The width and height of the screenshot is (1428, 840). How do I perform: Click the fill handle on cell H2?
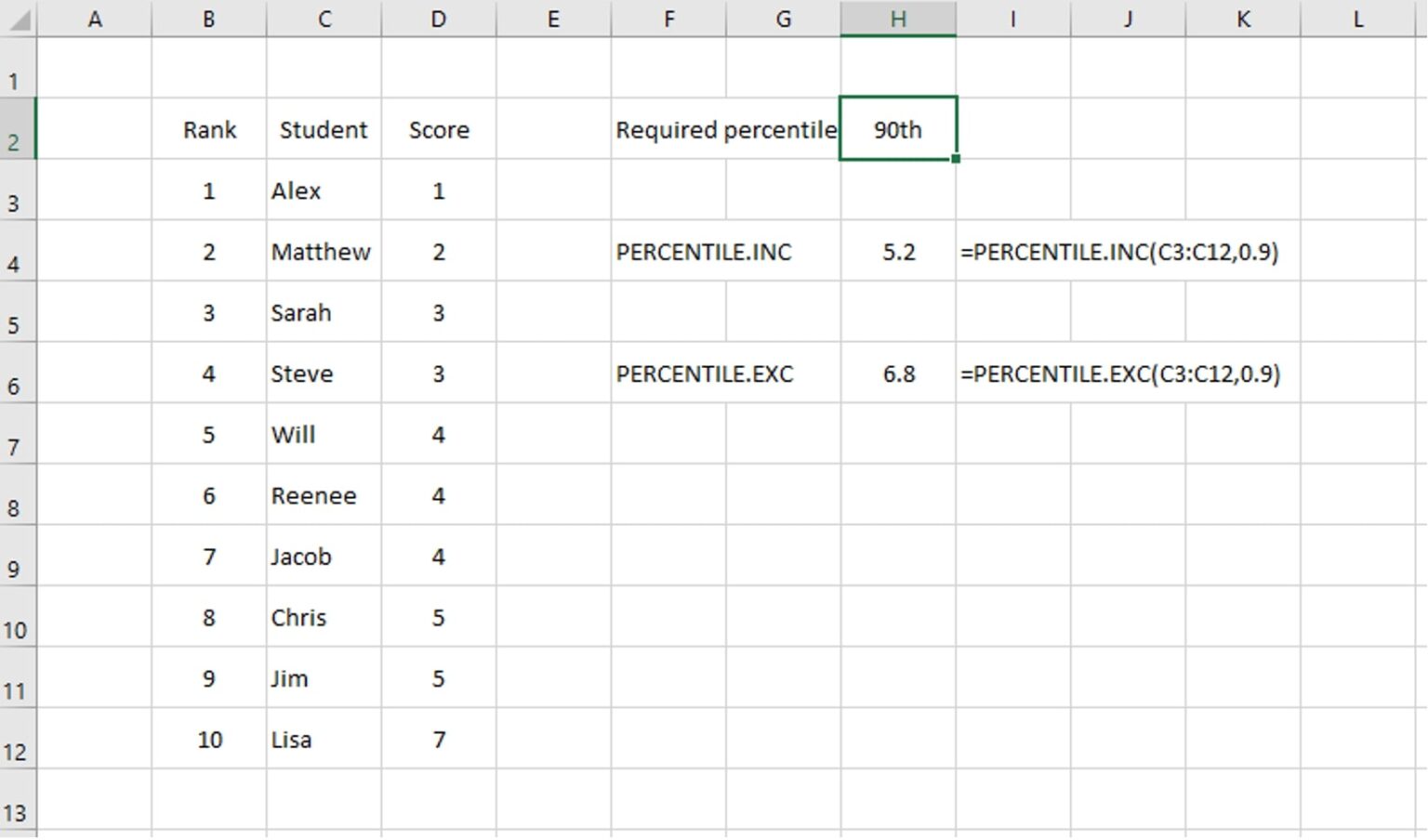pyautogui.click(x=954, y=160)
